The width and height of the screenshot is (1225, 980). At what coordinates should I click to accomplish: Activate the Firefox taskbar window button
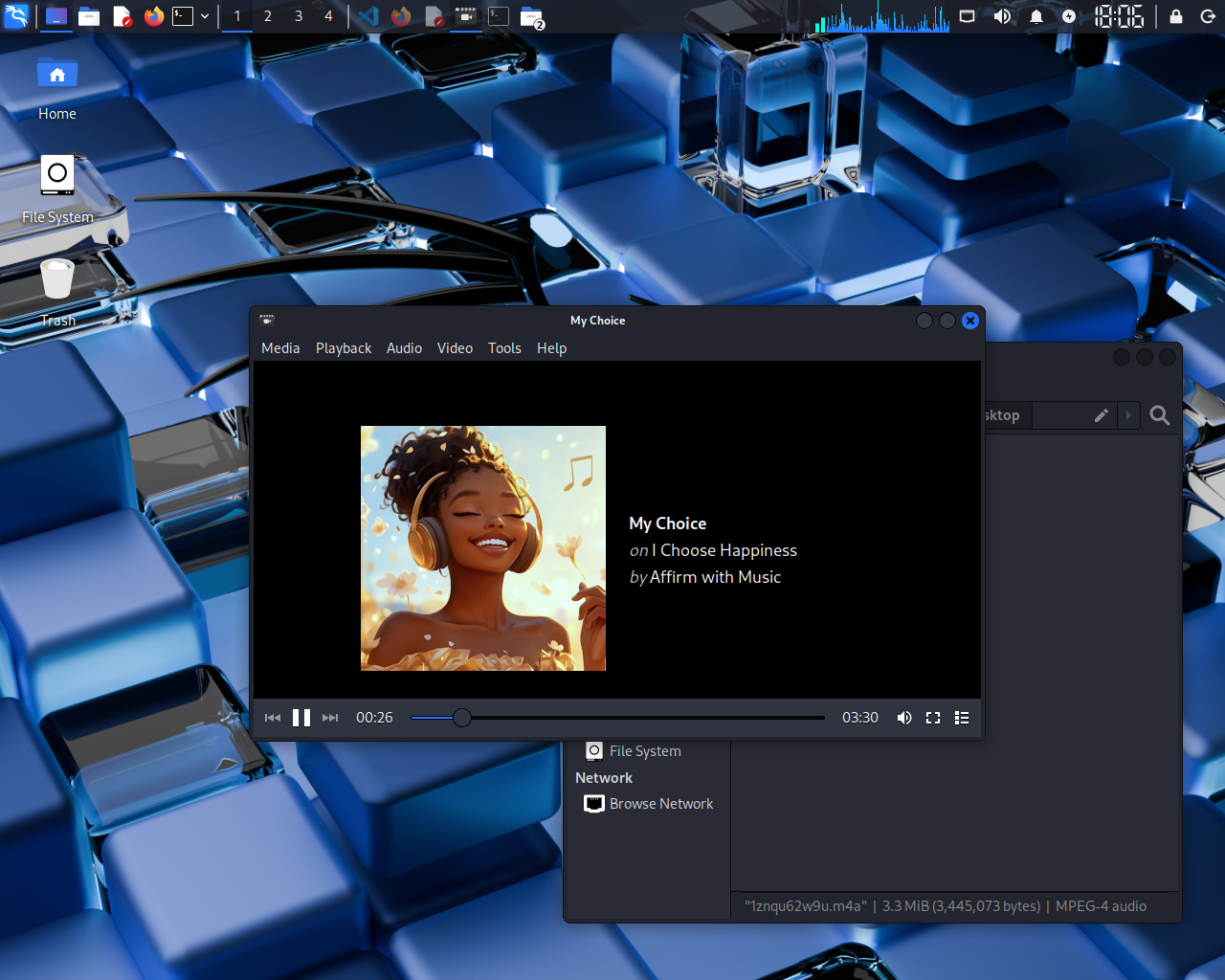[401, 16]
